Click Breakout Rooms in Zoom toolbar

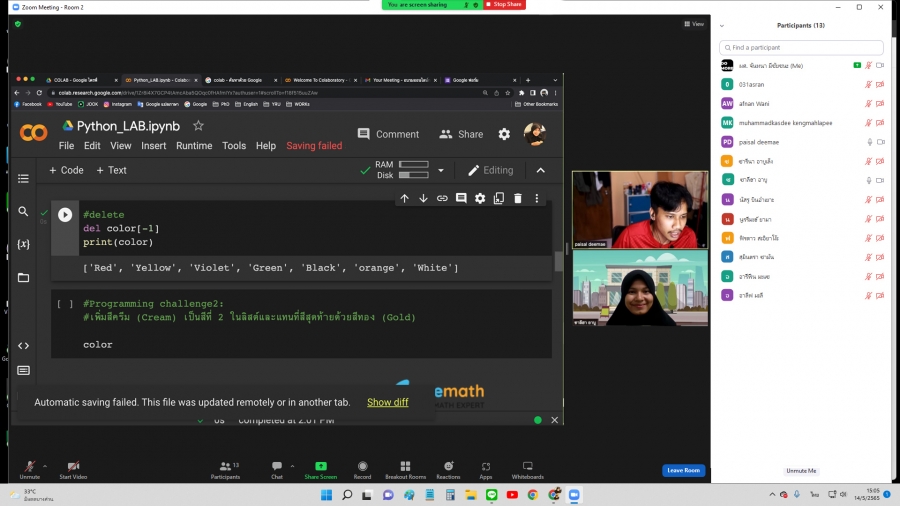405,470
